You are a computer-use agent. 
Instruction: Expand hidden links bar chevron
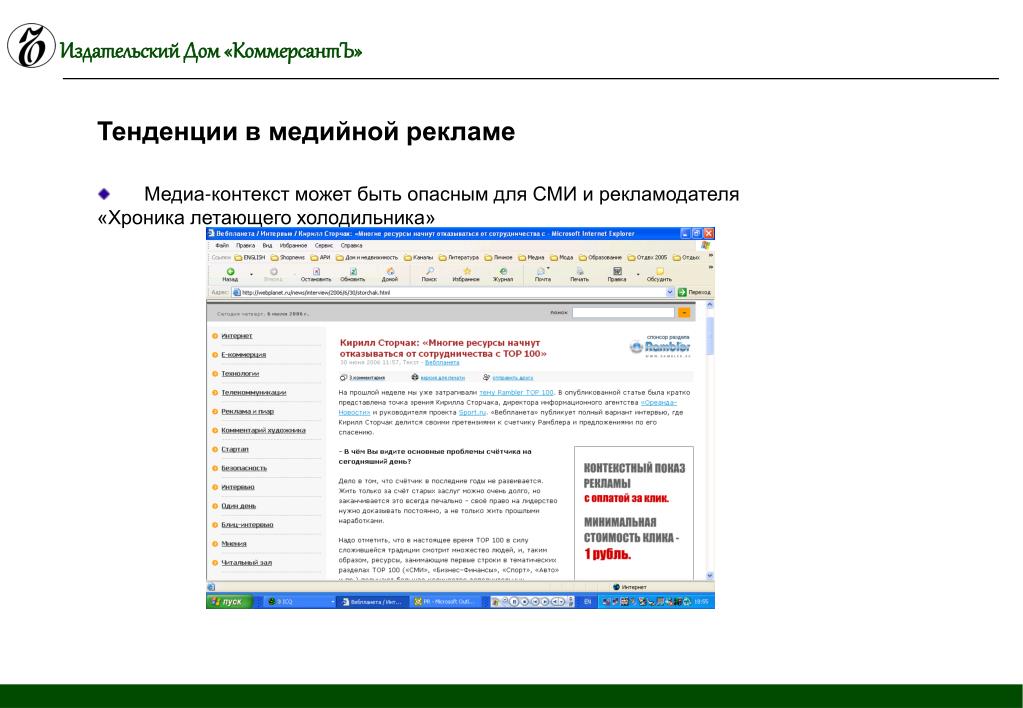tap(710, 257)
